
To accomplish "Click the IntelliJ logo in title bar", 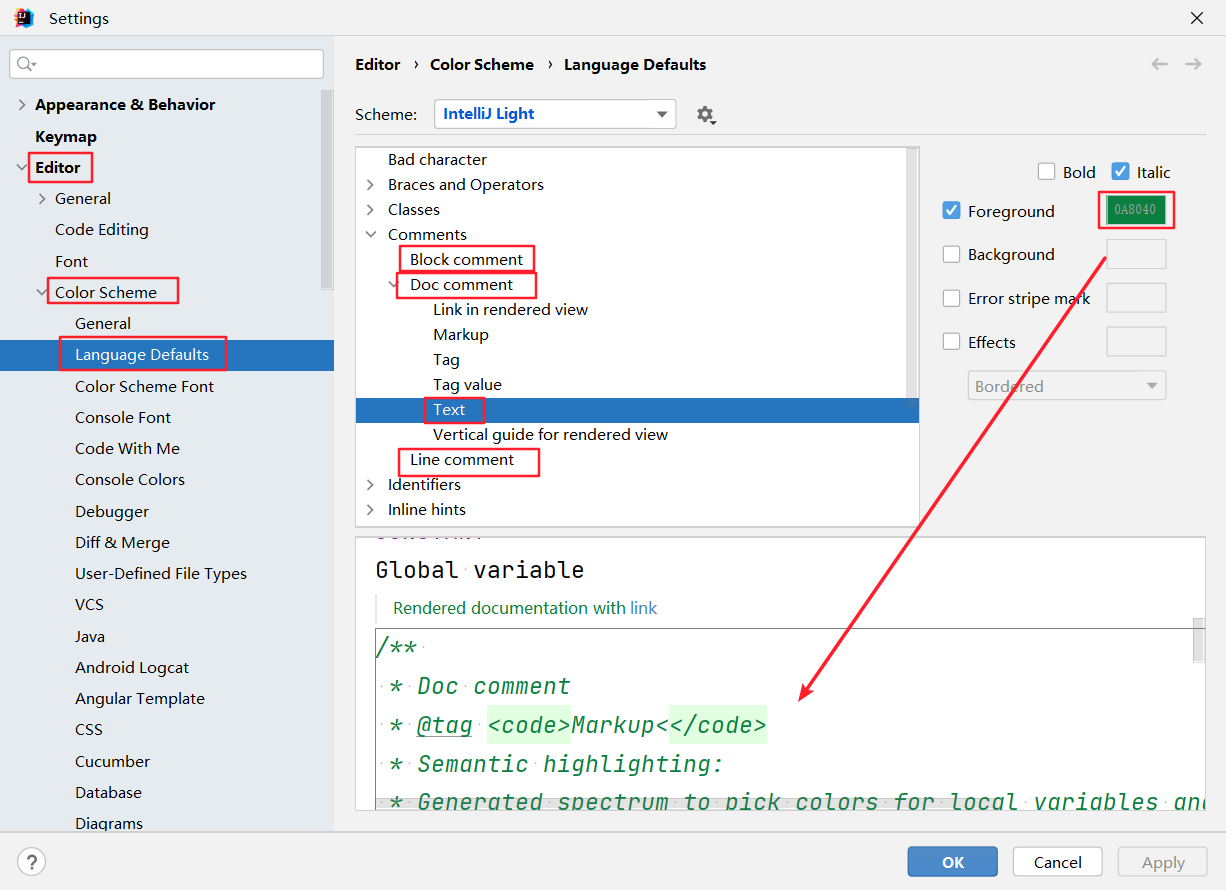I will click(x=24, y=18).
